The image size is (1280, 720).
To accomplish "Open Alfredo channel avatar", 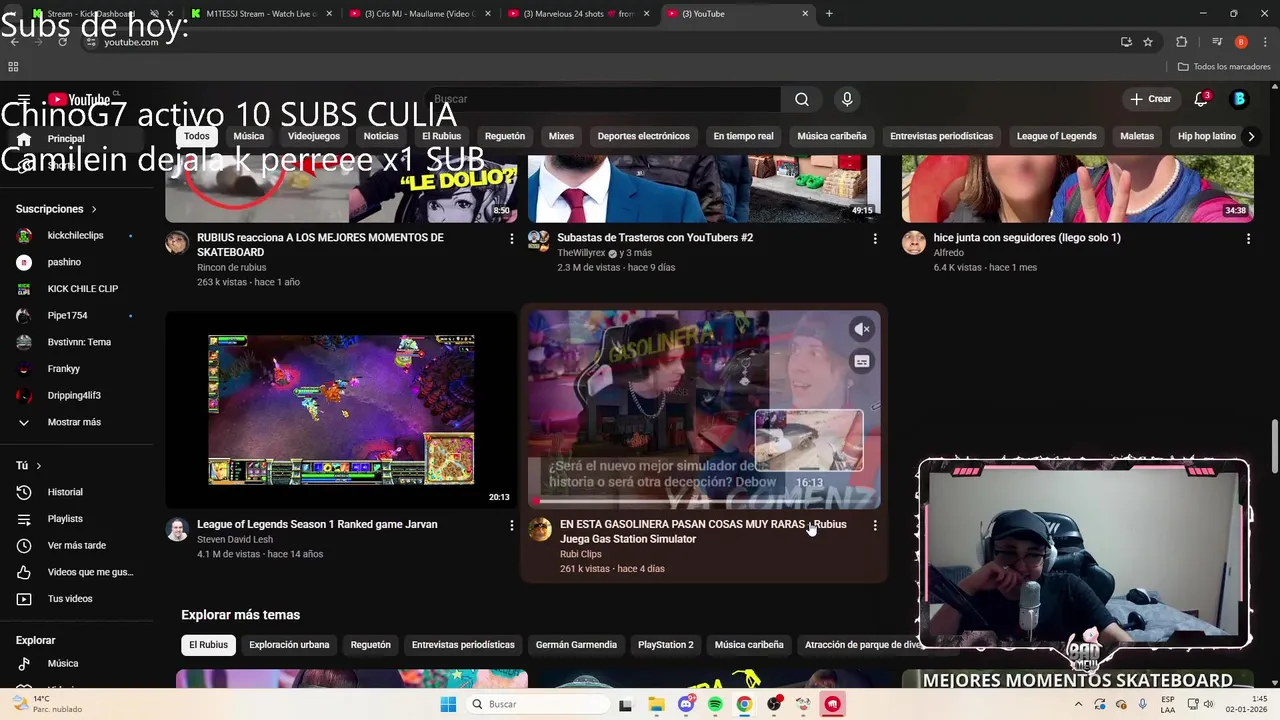I will pos(914,242).
